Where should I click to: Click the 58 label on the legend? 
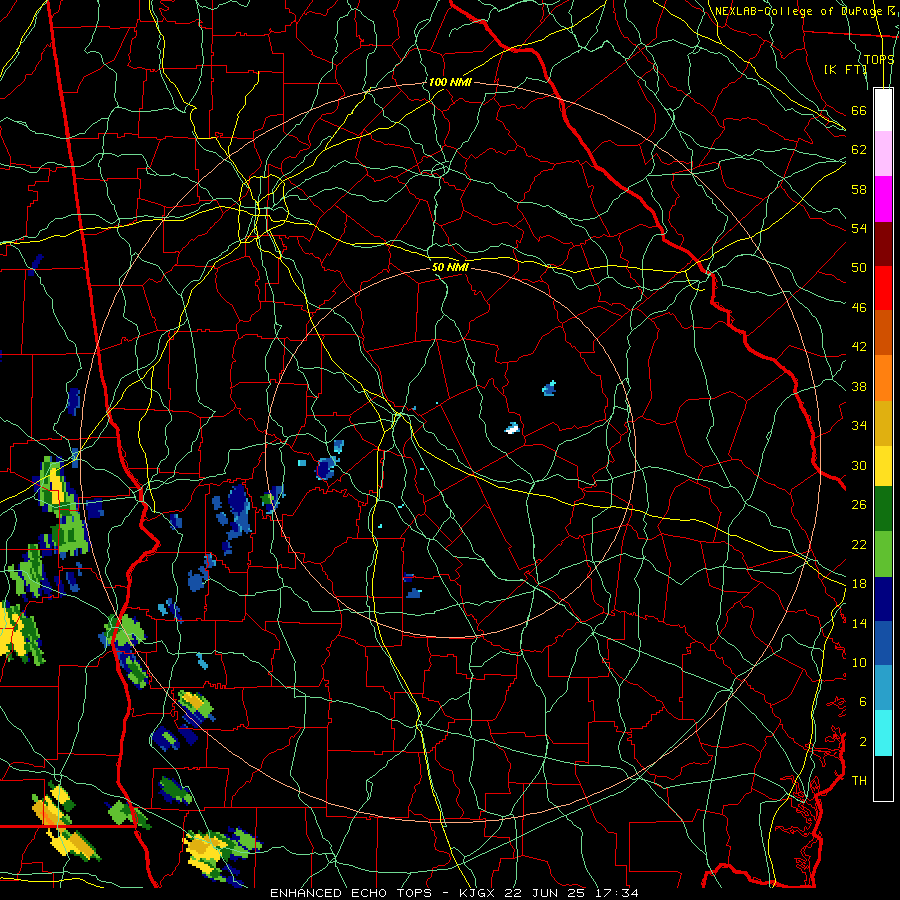[859, 189]
